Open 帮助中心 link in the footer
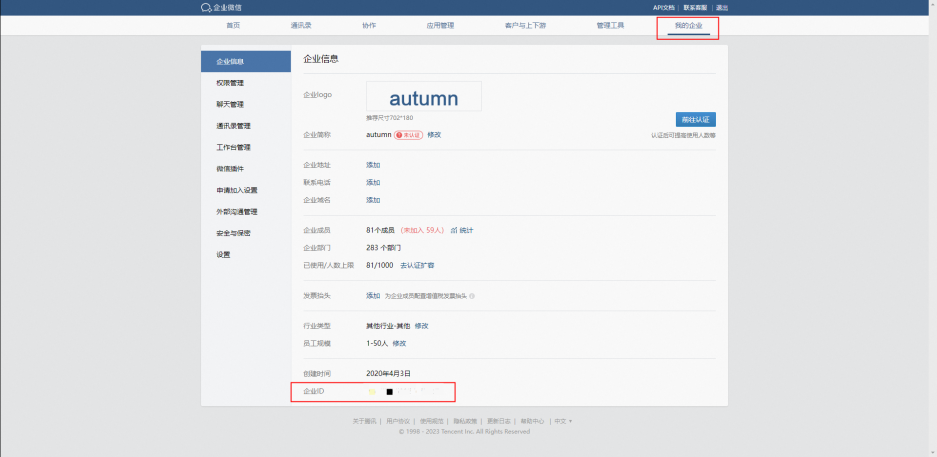Viewport: 937px width, 457px height. [532, 421]
